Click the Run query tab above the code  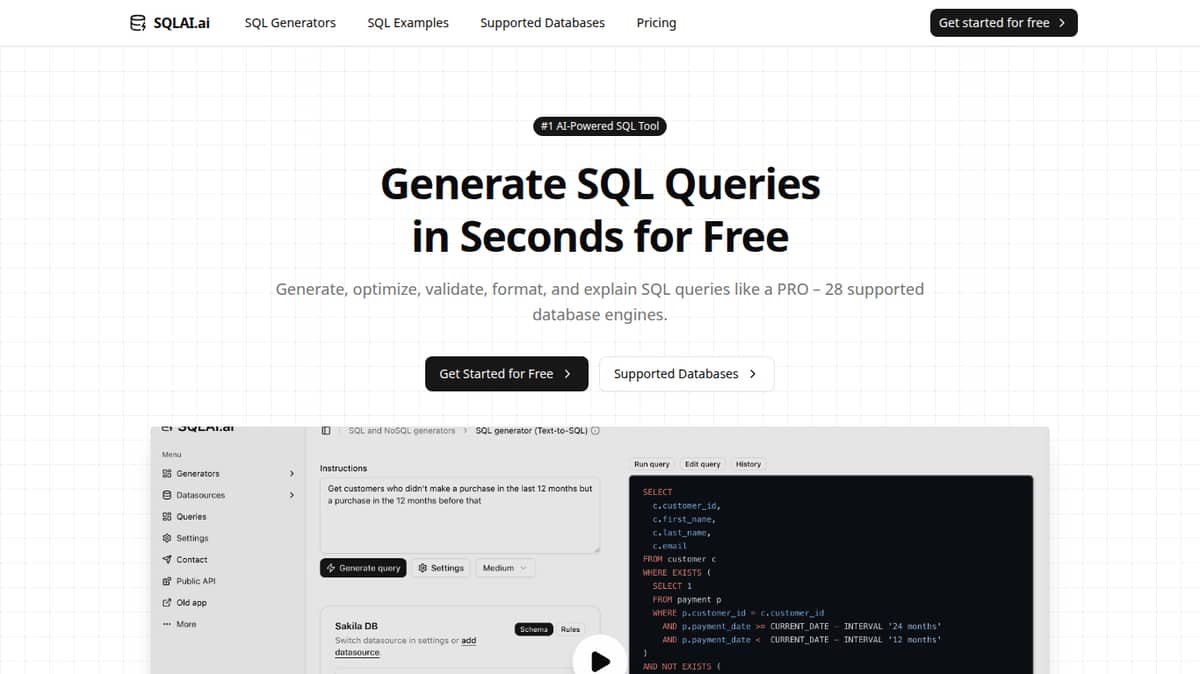(652, 464)
